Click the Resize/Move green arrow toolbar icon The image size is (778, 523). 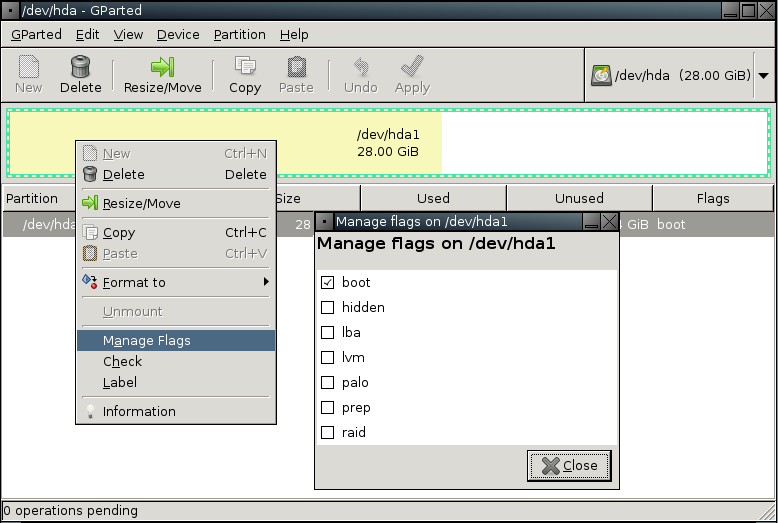[x=163, y=66]
